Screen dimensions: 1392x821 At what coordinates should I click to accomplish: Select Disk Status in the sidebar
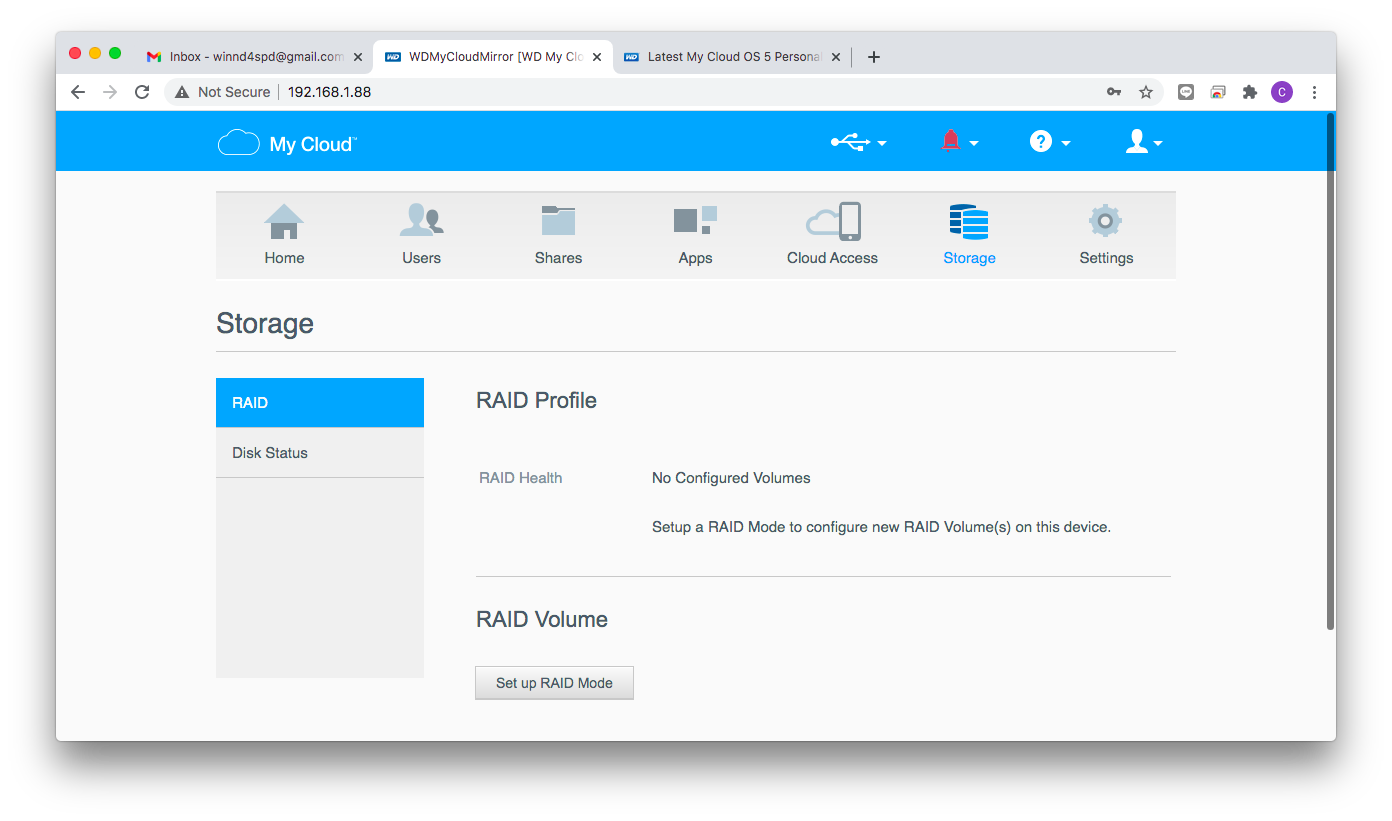click(x=320, y=453)
